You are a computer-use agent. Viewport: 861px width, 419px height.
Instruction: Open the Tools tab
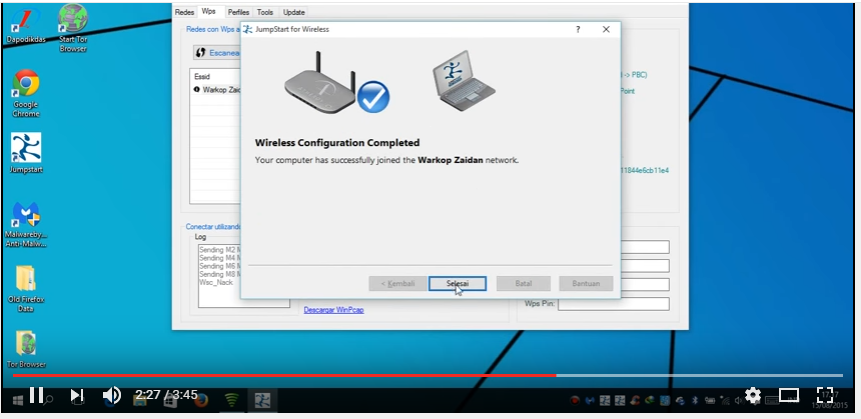click(265, 12)
